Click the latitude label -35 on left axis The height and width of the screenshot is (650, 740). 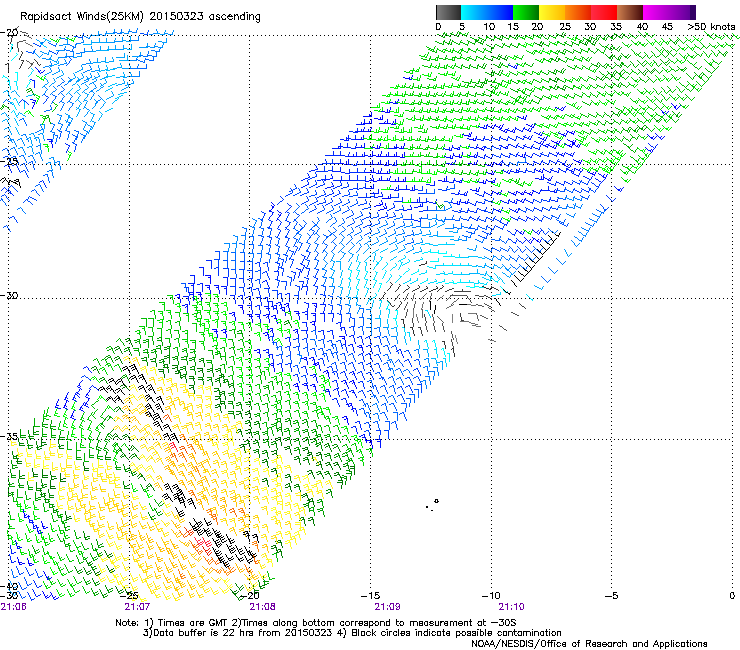(x=9, y=436)
